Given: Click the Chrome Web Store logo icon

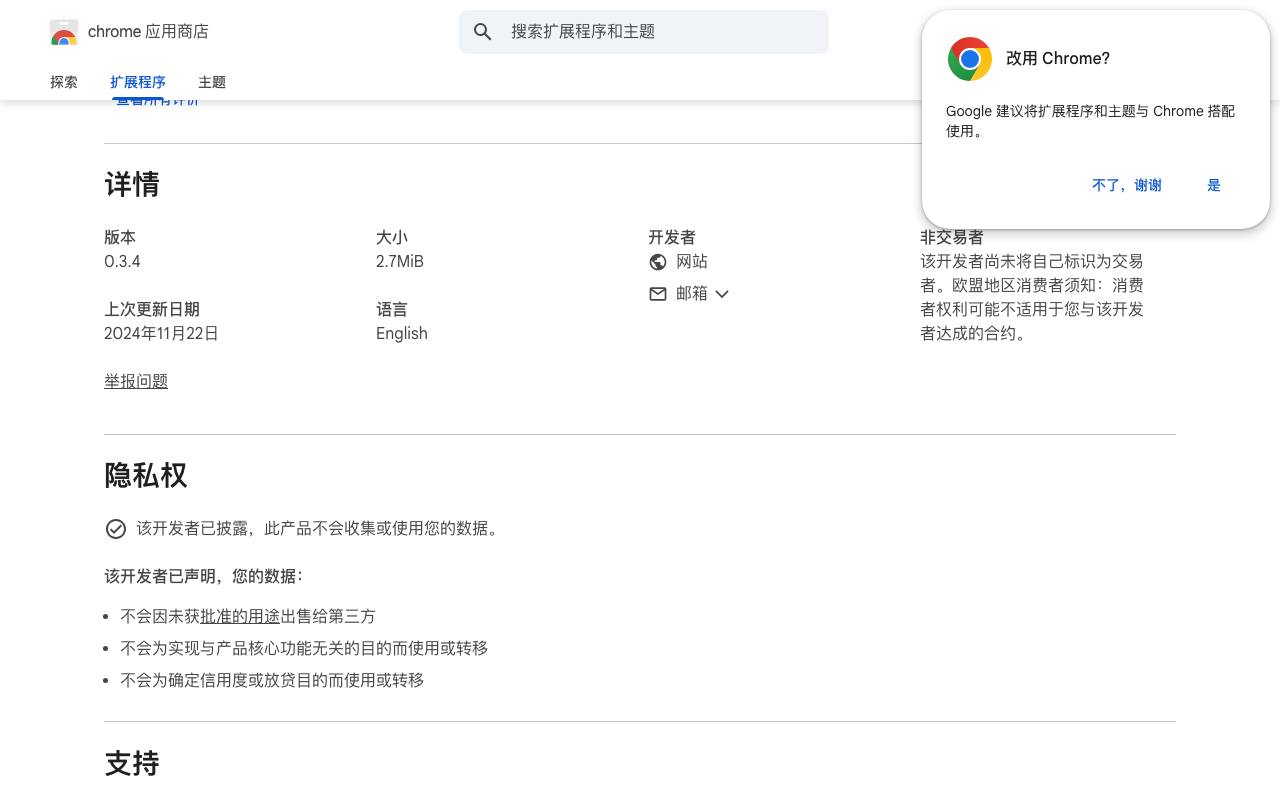Looking at the screenshot, I should 64,32.
